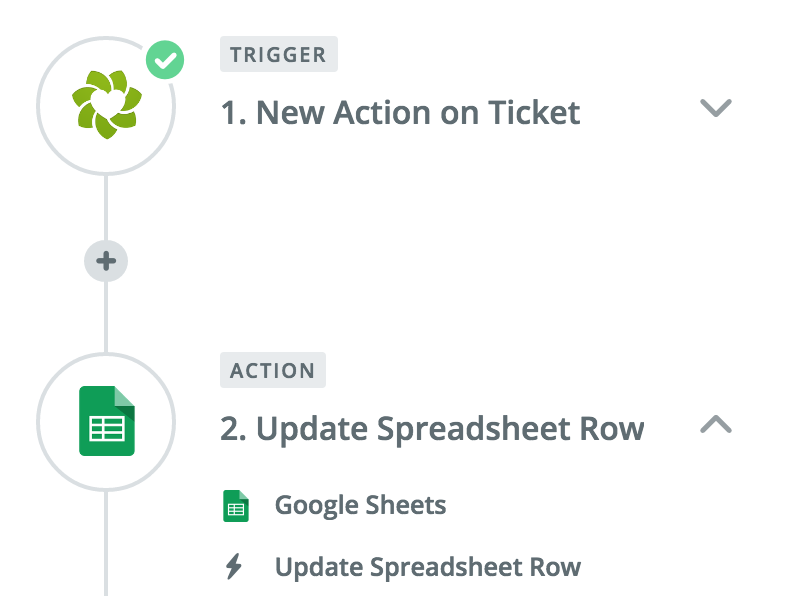
Task: Expand the New Action on Ticket step chevron
Action: coord(716,108)
